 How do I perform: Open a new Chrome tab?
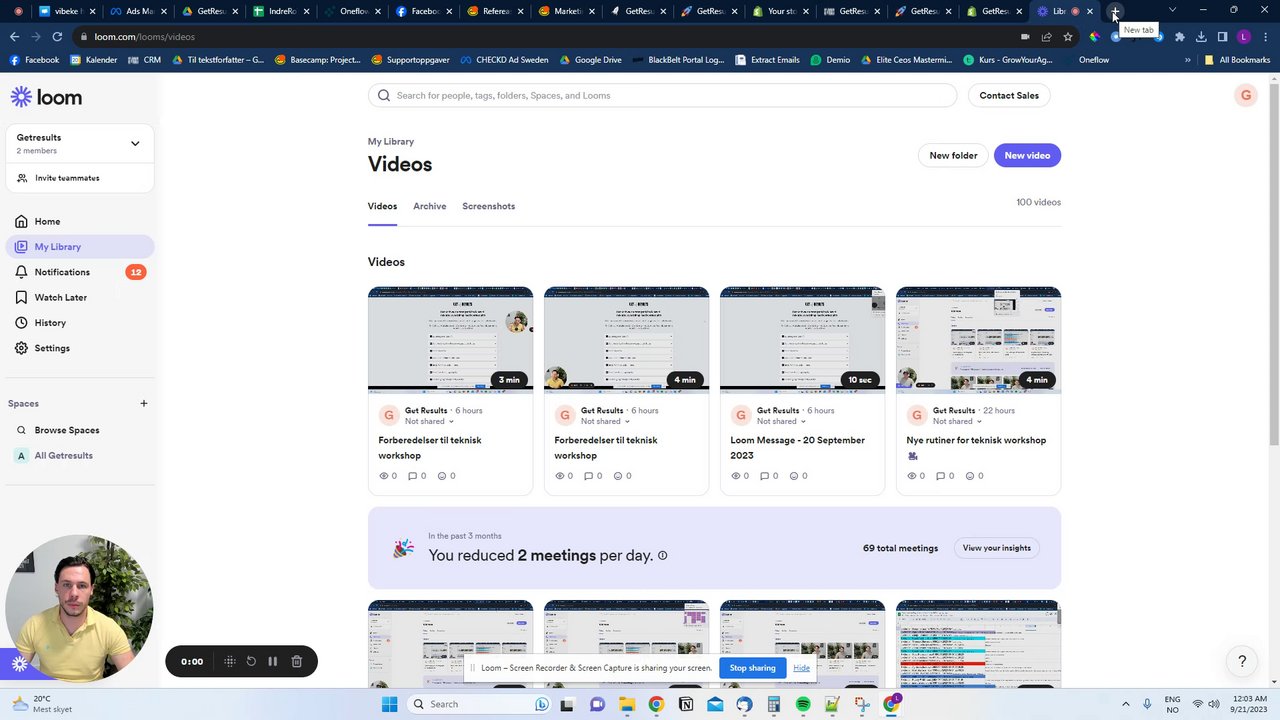[x=1114, y=12]
